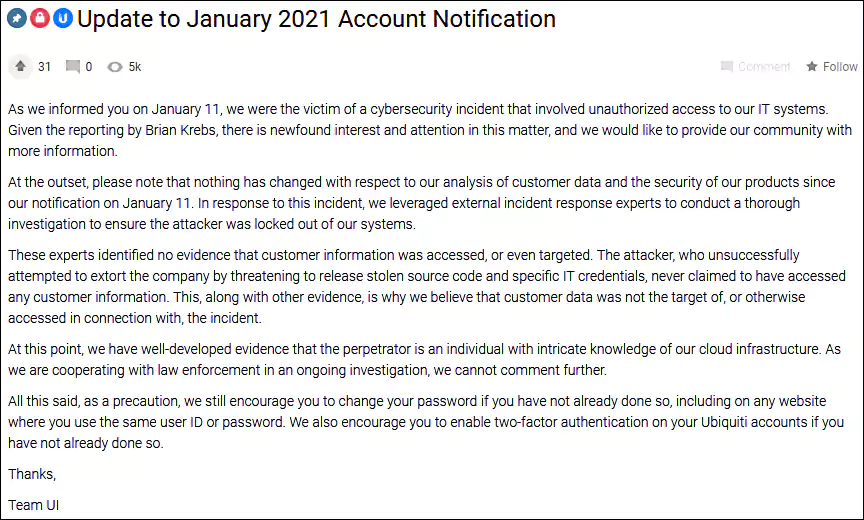The width and height of the screenshot is (864, 520).
Task: Click the 'Thanks,' closing line
Action: 32,474
